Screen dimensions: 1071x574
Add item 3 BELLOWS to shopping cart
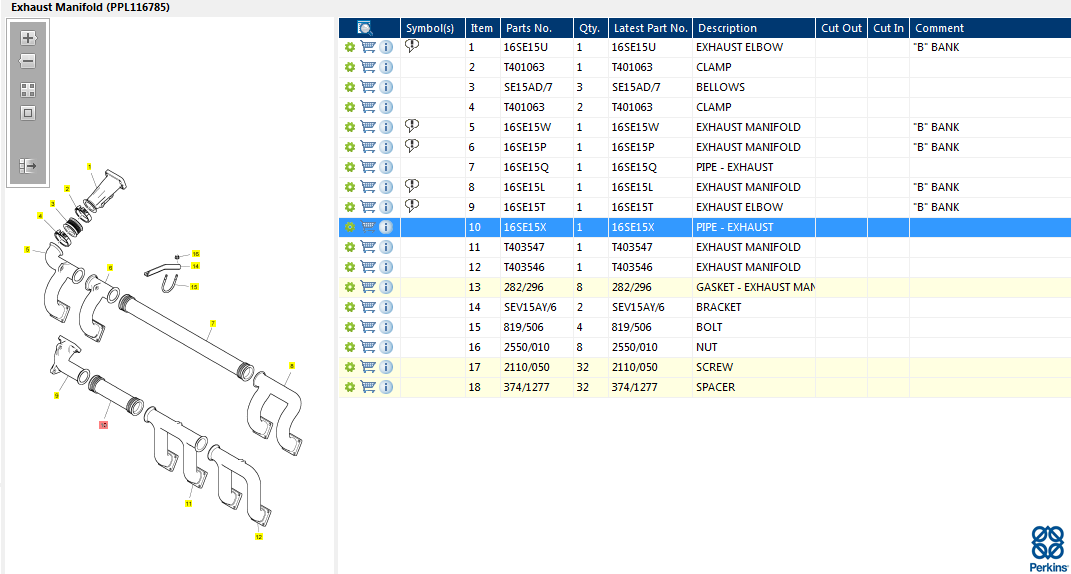pos(368,87)
